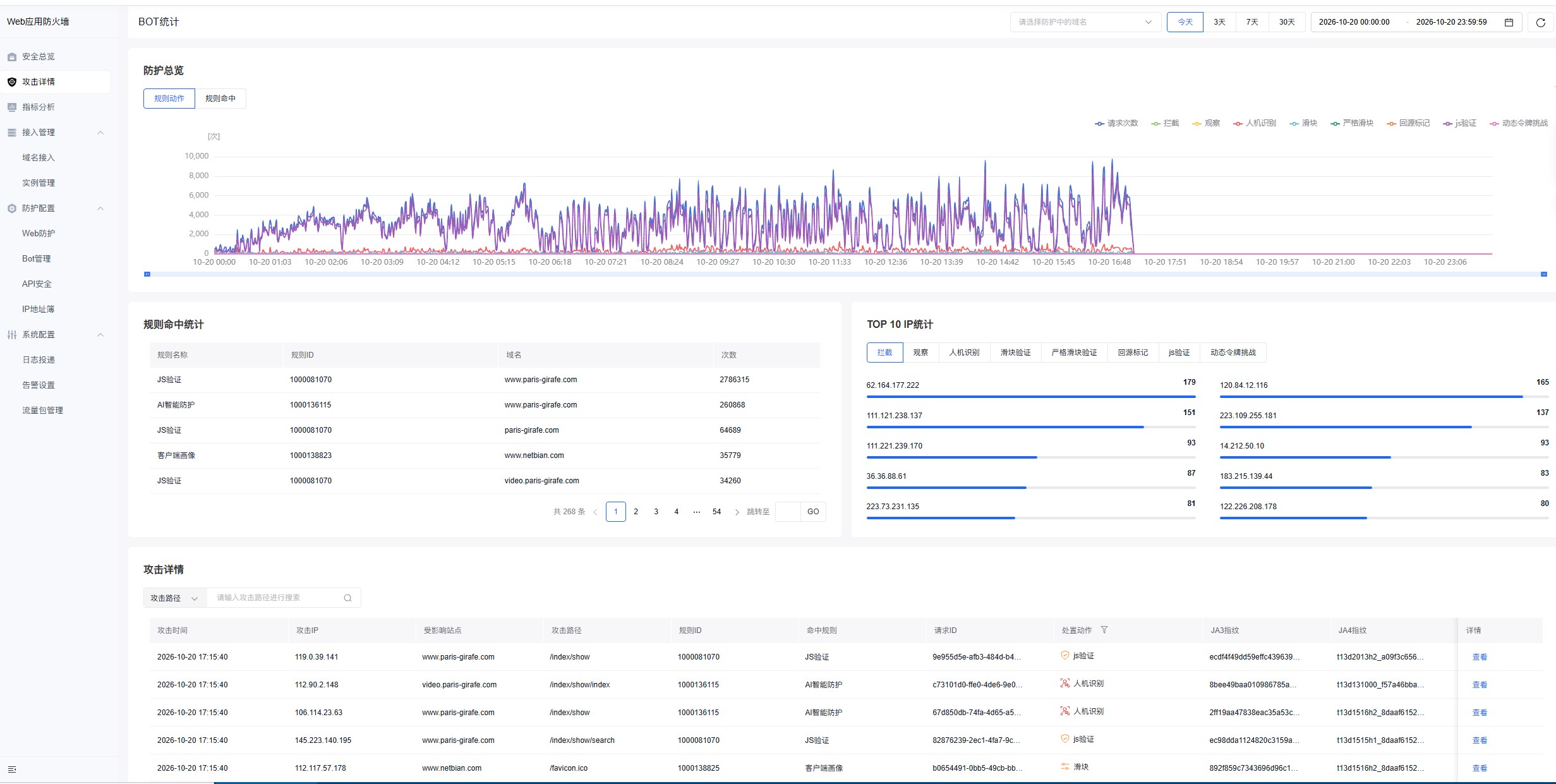Open the 攻击路径 search type dropdown

tap(175, 598)
